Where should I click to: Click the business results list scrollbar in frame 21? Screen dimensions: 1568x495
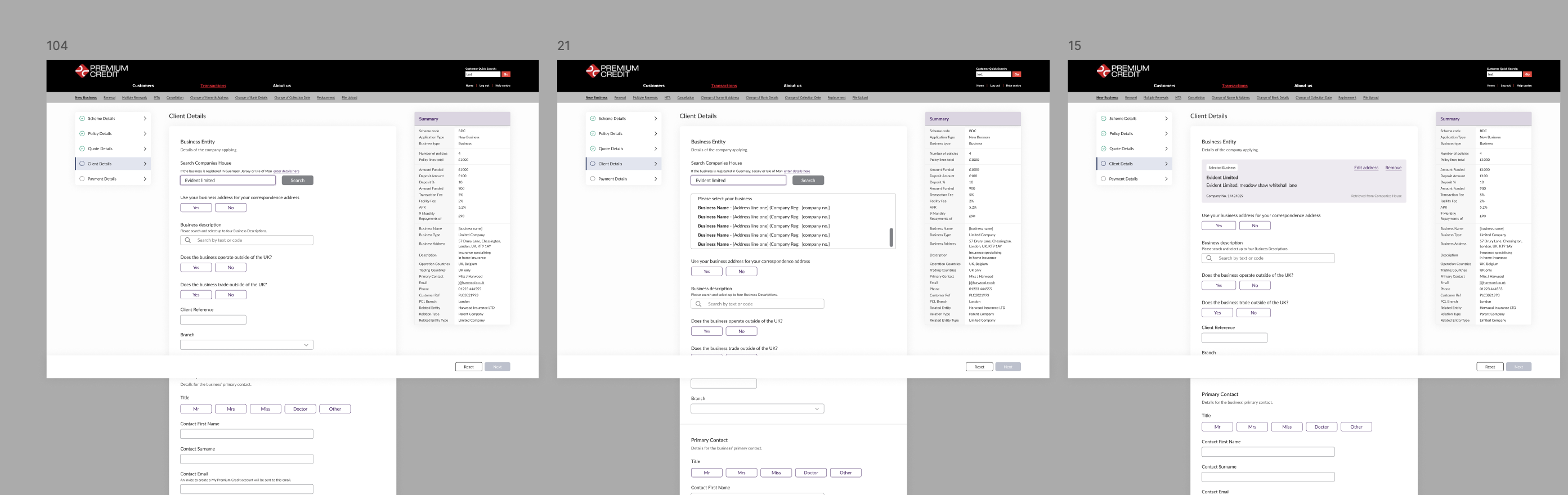click(891, 237)
